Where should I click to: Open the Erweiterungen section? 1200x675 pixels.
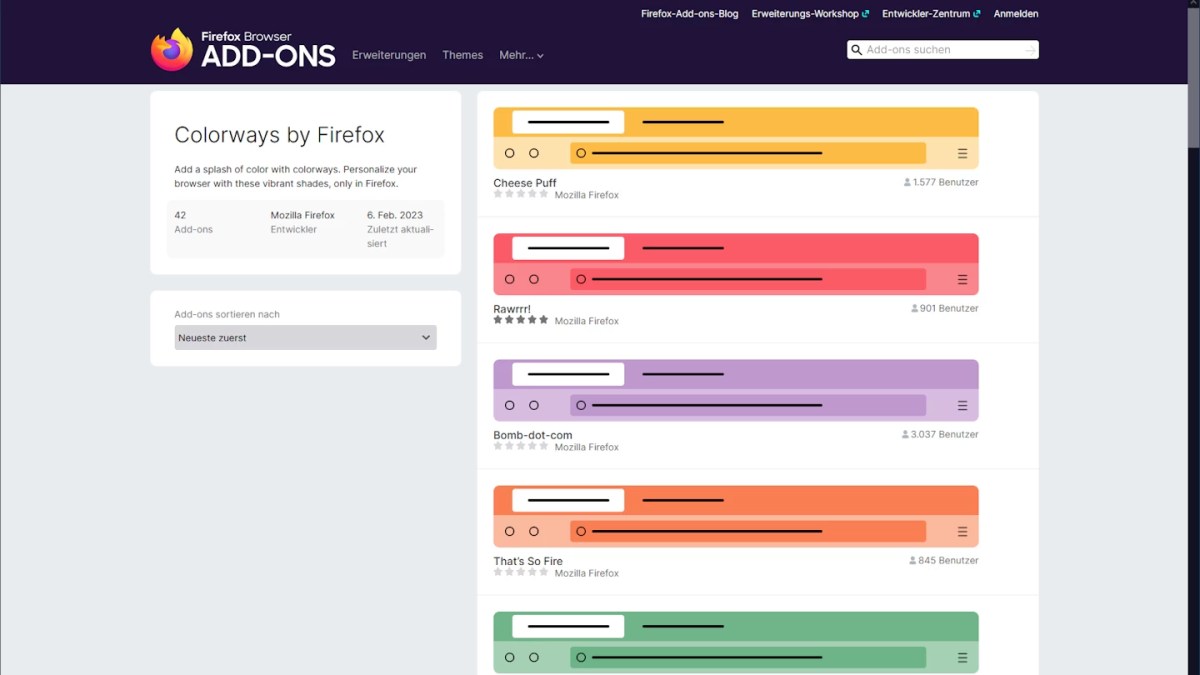tap(389, 55)
